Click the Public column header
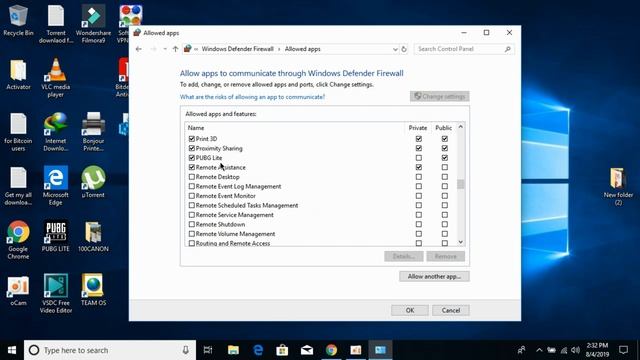 click(x=444, y=128)
